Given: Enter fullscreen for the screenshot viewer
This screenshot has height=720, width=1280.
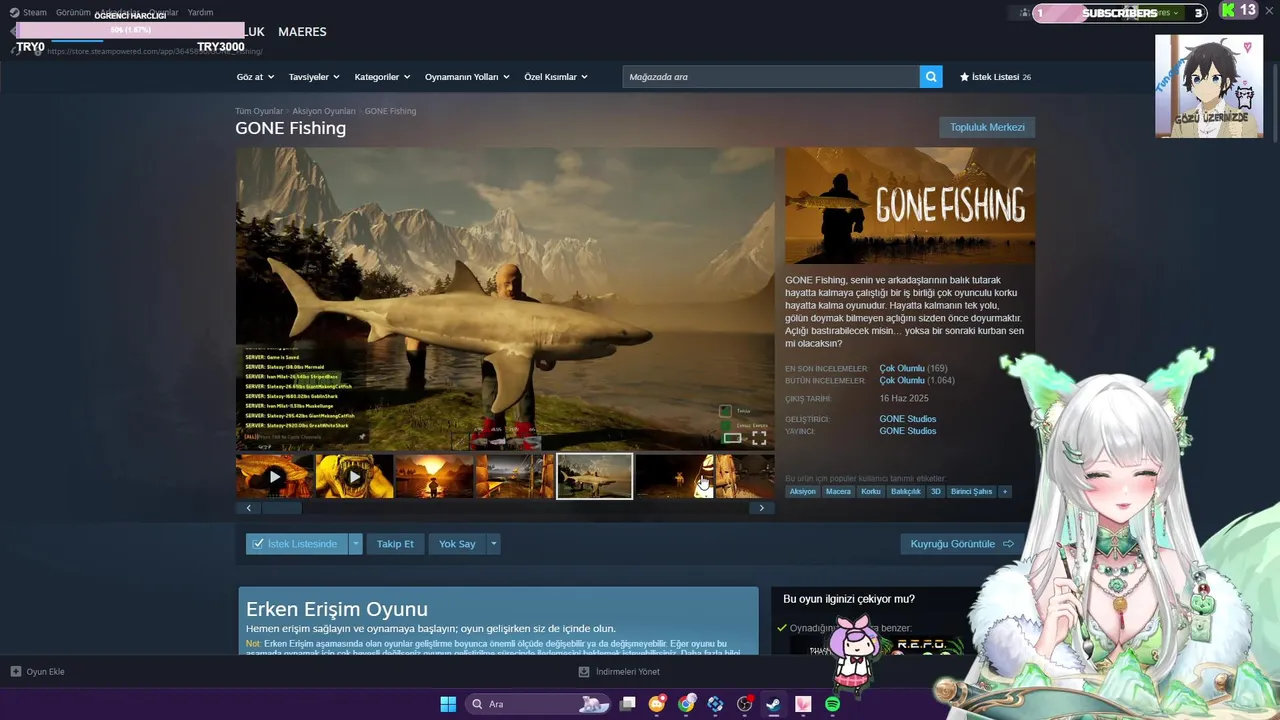Looking at the screenshot, I should [x=759, y=438].
